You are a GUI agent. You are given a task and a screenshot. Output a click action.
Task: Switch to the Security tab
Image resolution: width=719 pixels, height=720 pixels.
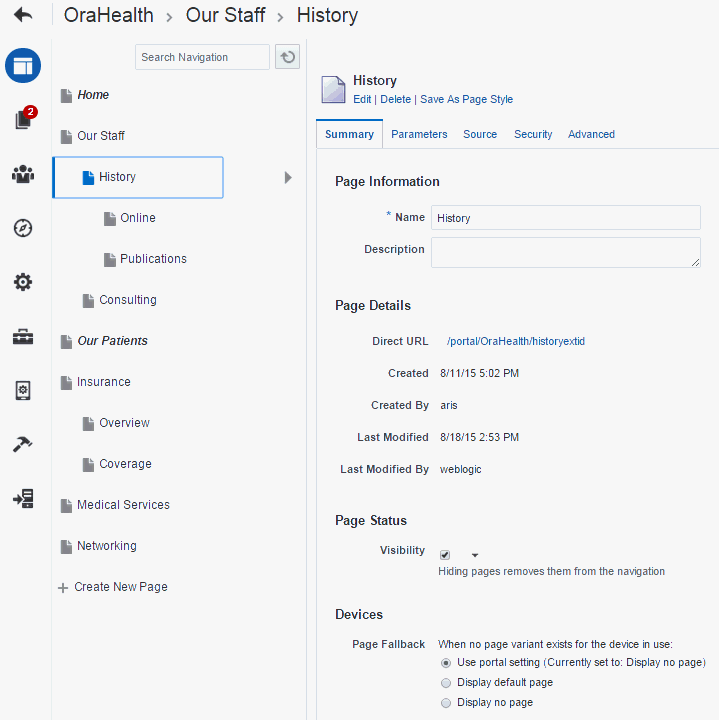click(533, 134)
